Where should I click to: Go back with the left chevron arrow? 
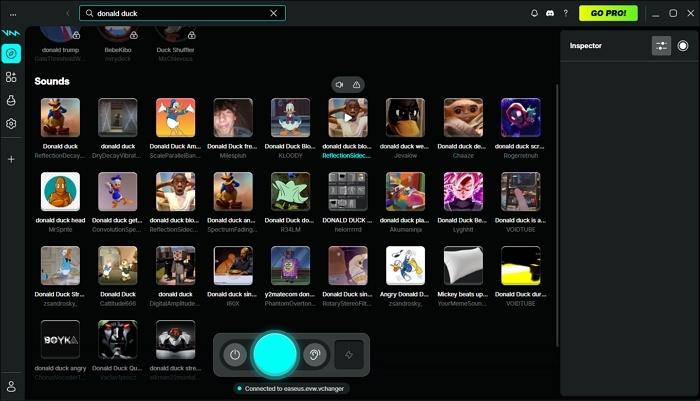(67, 13)
